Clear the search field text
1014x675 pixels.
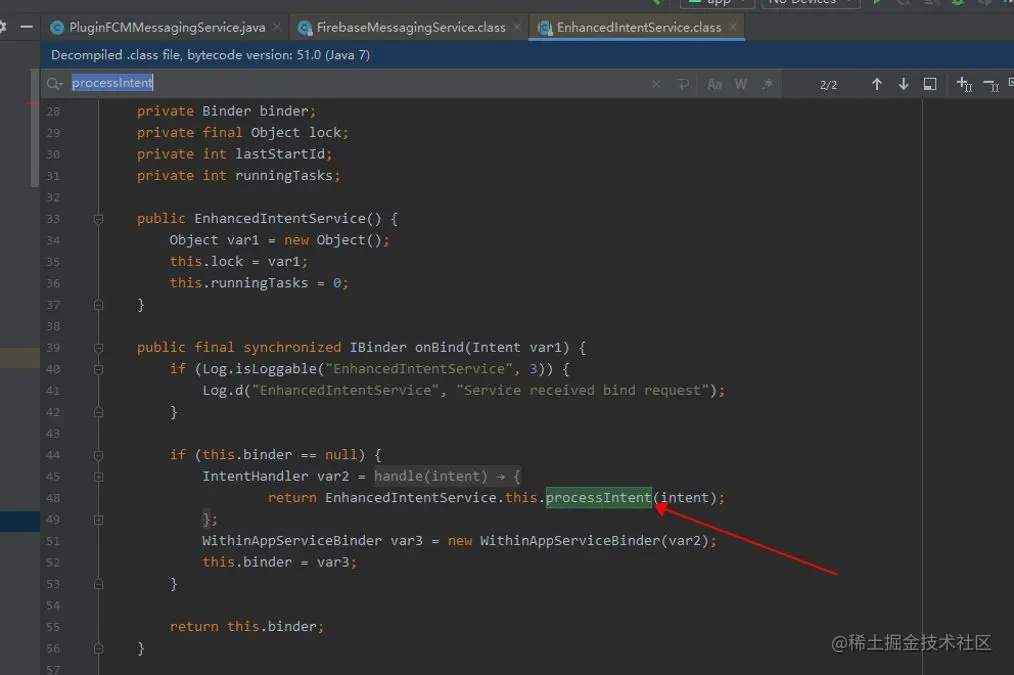[656, 84]
